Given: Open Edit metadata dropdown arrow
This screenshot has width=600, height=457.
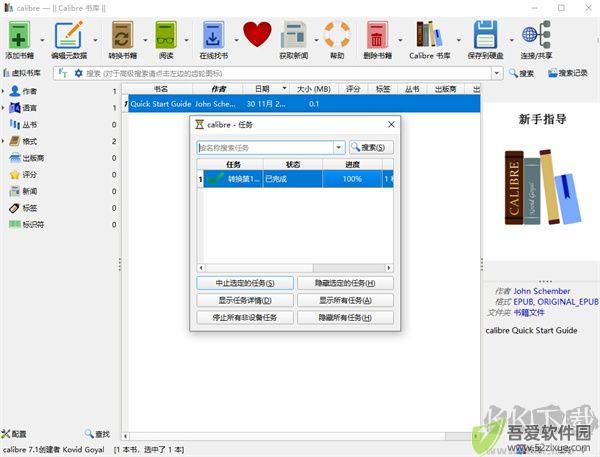Looking at the screenshot, I should (x=95, y=40).
